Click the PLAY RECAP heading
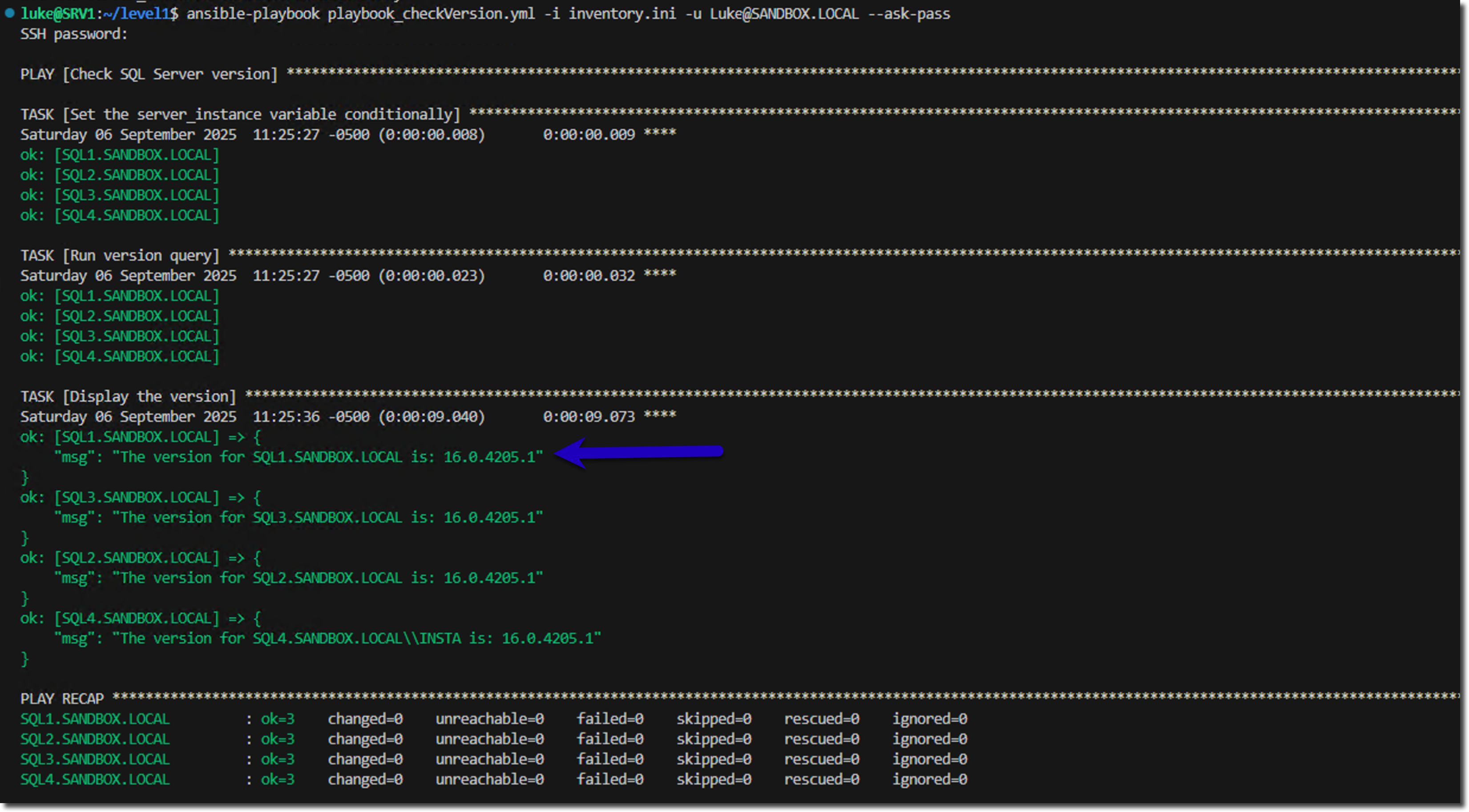Screen dimensions: 1469x812 62,699
